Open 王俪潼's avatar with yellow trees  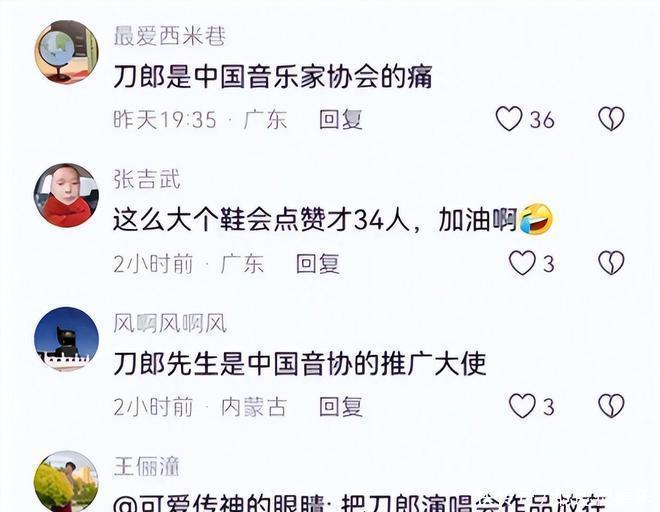point(67,482)
